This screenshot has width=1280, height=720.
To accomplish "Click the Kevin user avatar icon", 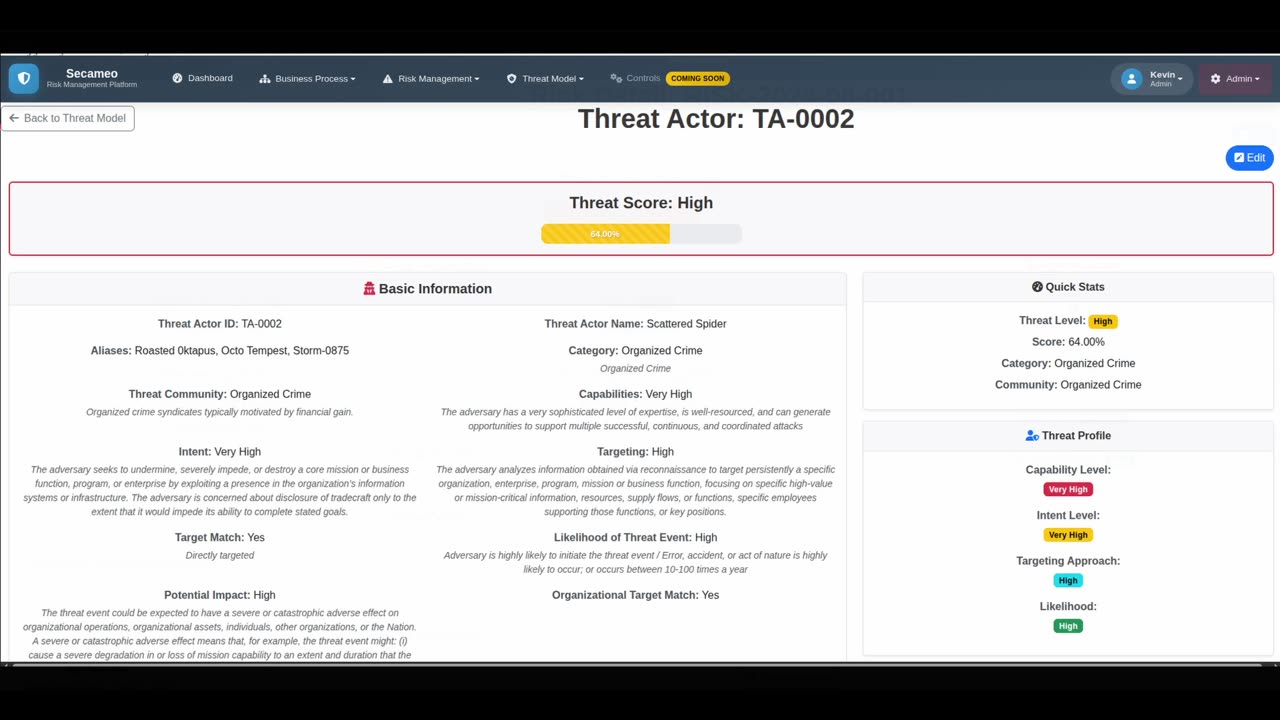I will tap(1131, 79).
